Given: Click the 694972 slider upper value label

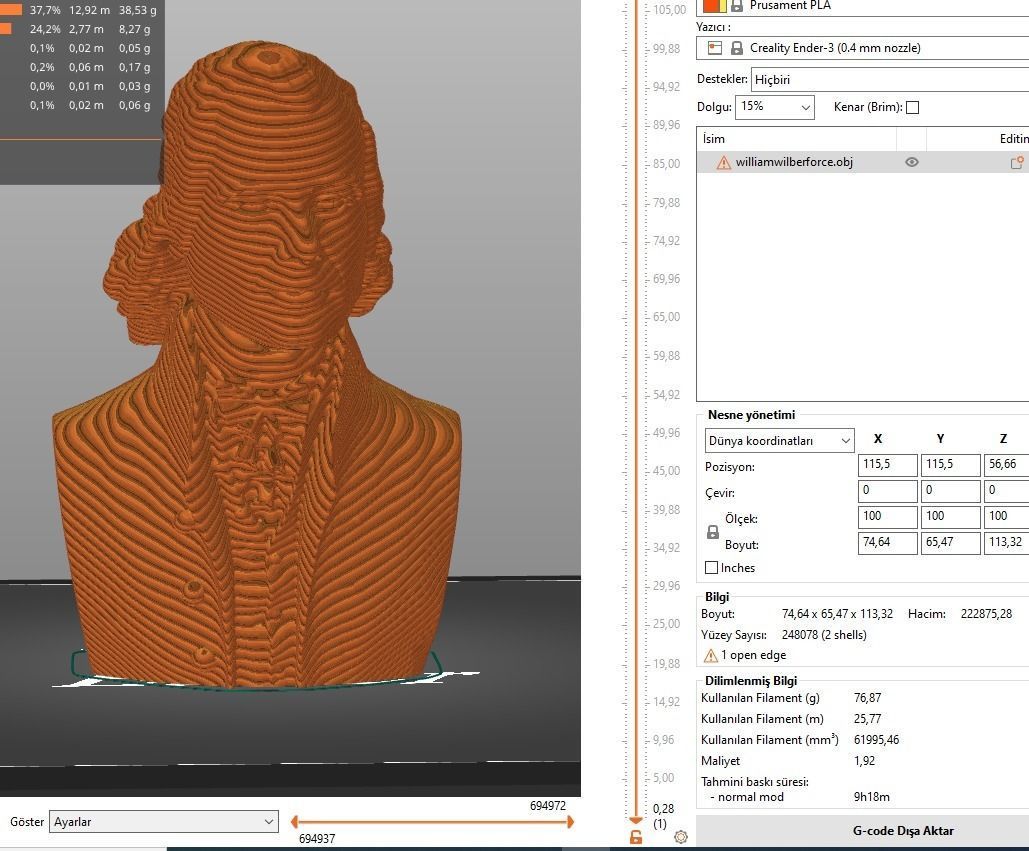Looking at the screenshot, I should coord(548,806).
